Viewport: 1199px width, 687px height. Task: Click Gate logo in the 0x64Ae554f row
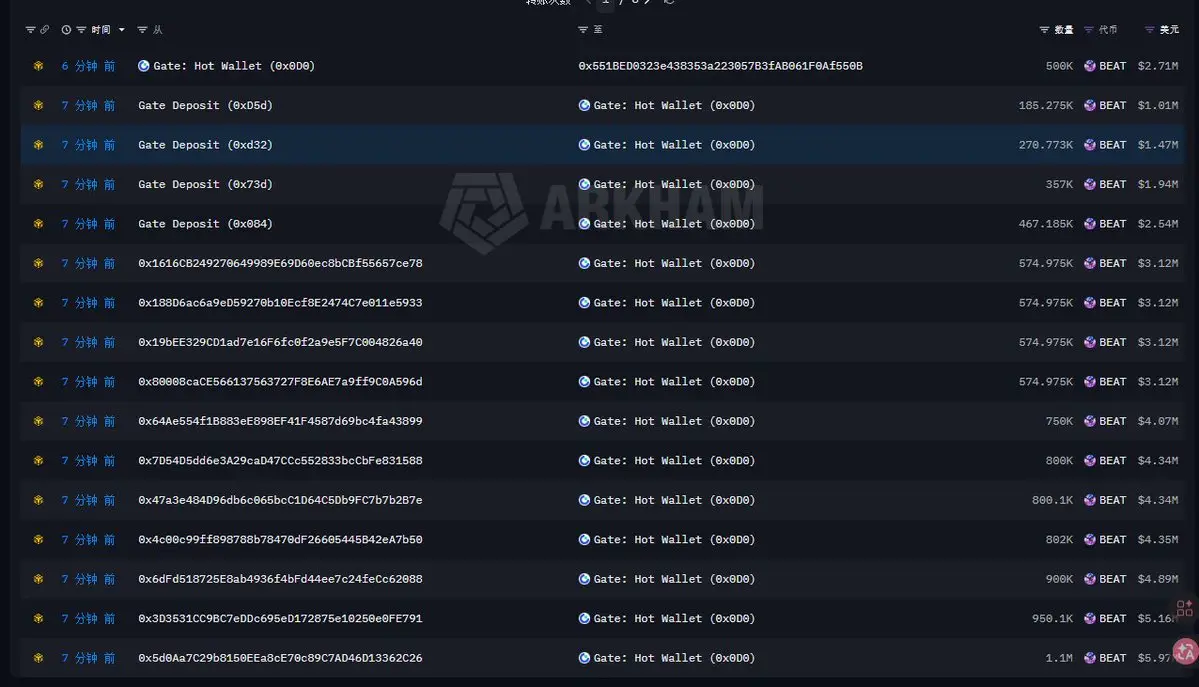(584, 421)
